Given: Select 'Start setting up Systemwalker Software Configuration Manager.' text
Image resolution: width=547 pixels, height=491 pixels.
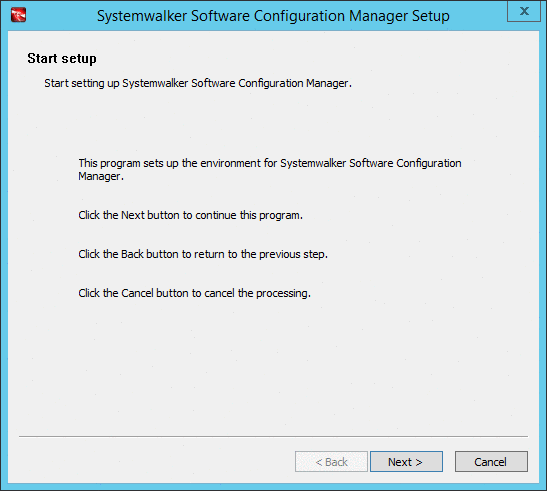Looking at the screenshot, I should (x=198, y=83).
